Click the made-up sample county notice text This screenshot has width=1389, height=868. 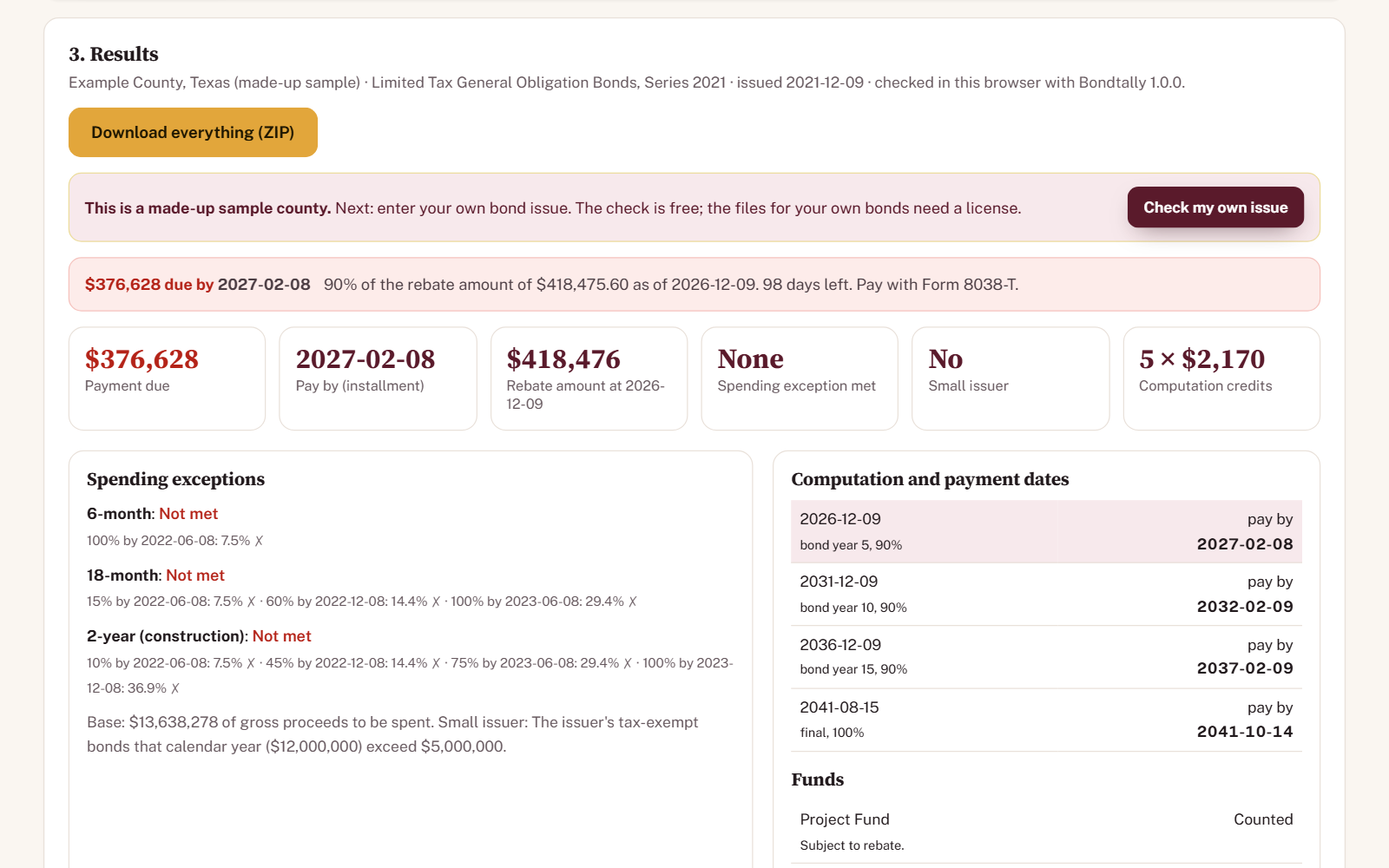click(x=553, y=208)
